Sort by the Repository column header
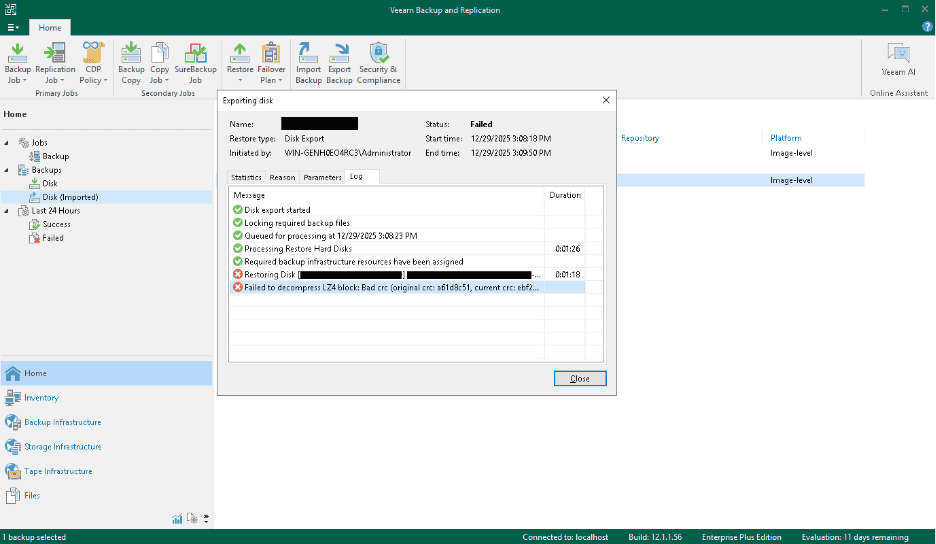The width and height of the screenshot is (936, 544). [x=640, y=138]
